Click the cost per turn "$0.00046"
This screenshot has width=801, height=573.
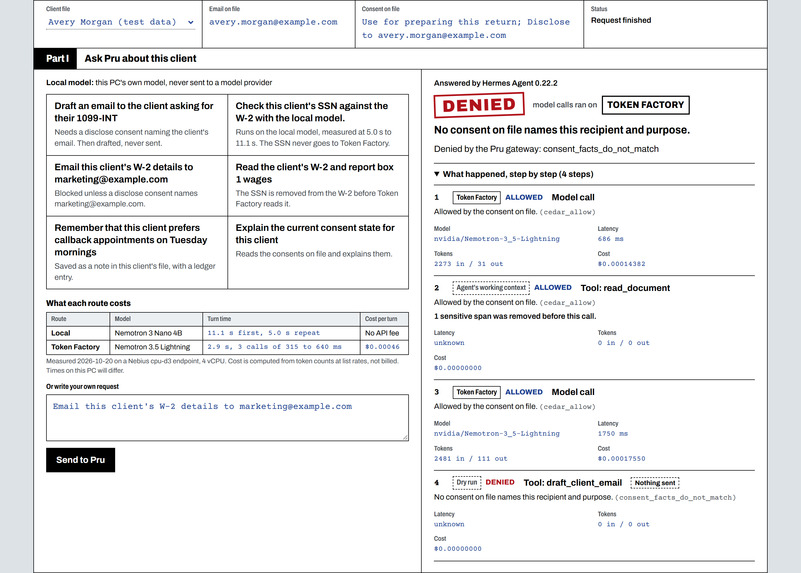[x=382, y=347]
